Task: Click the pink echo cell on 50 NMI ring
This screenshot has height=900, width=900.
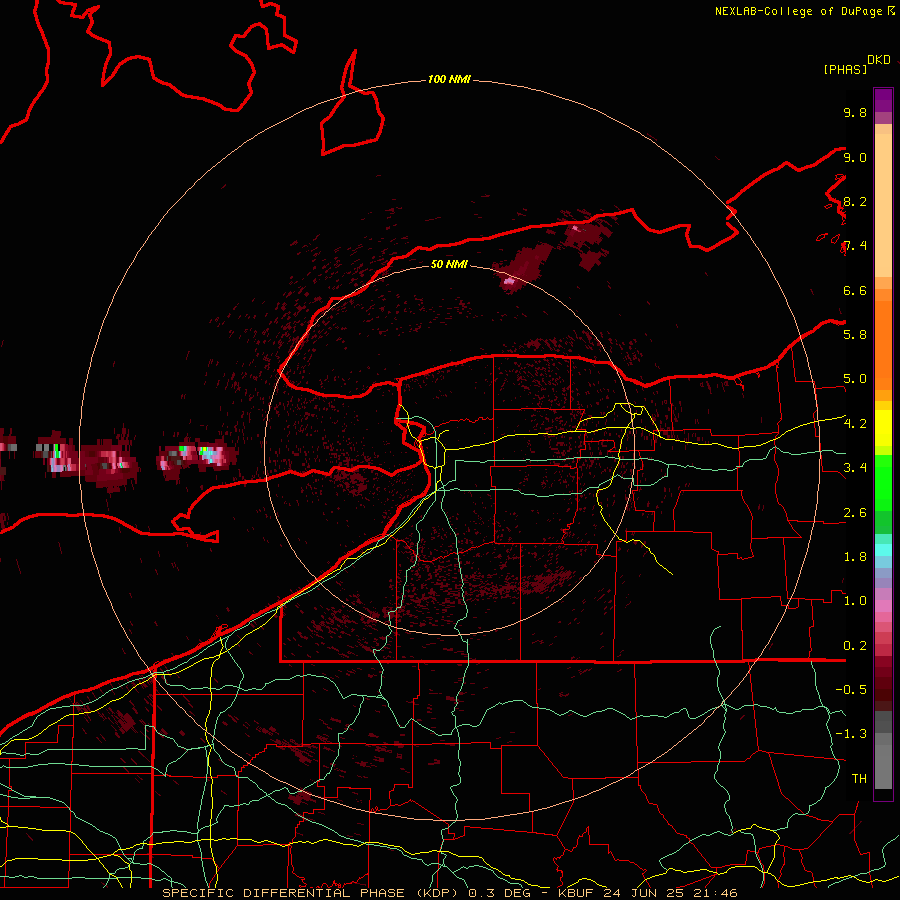Action: 509,281
